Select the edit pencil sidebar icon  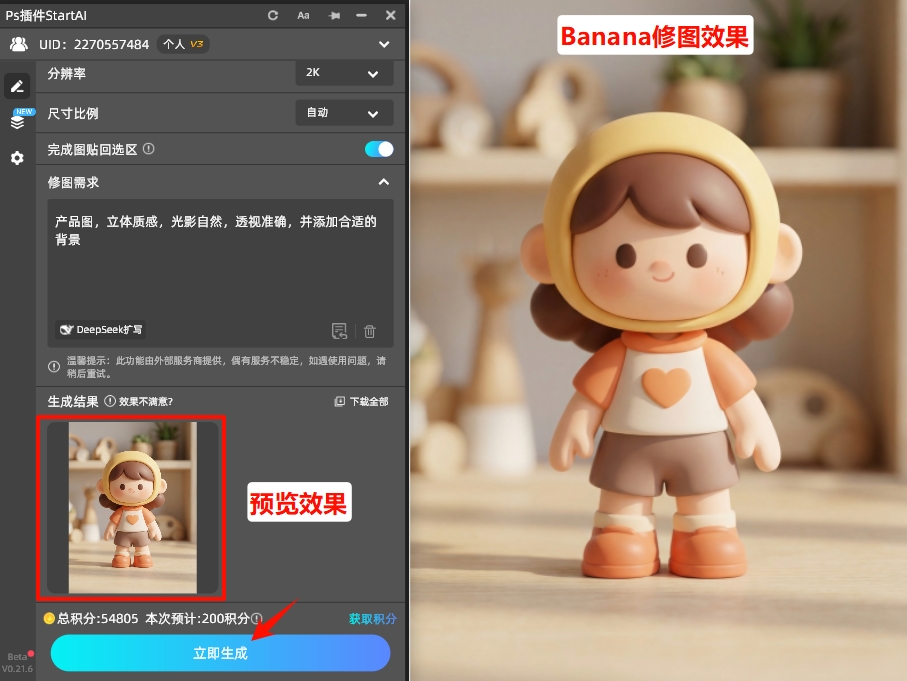click(17, 87)
